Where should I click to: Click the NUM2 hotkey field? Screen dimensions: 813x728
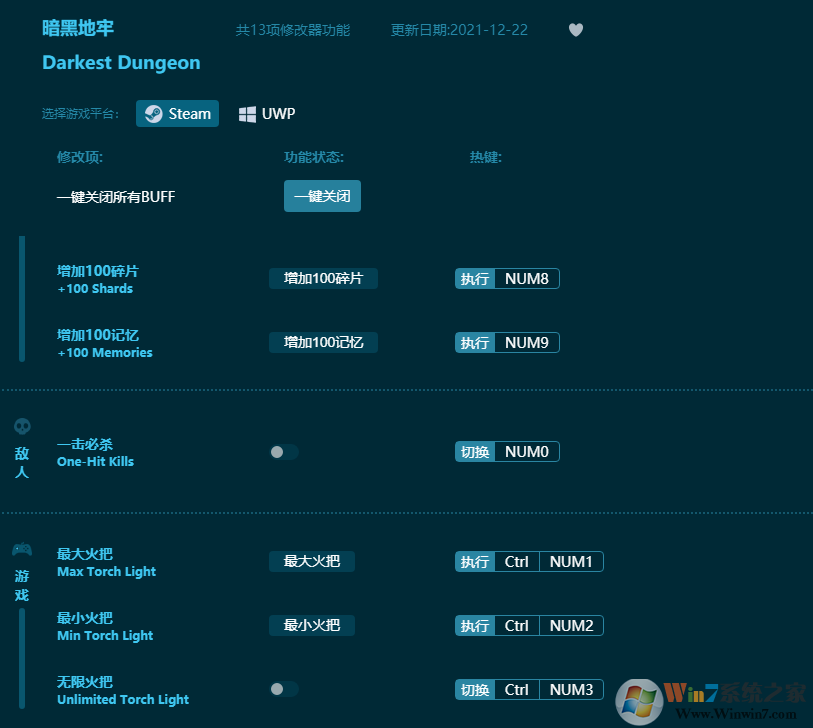(x=571, y=625)
